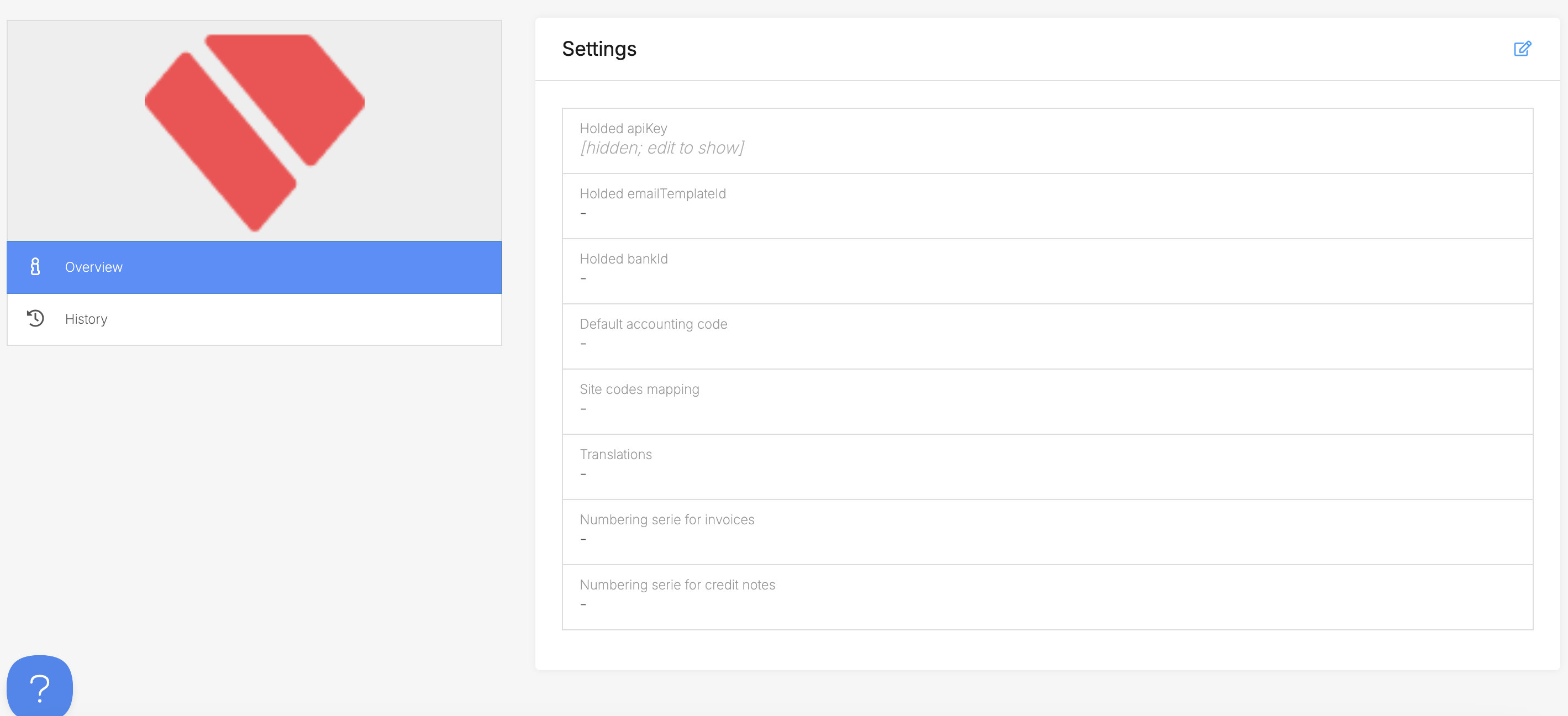
Task: Click the Translations label text
Action: [615, 454]
